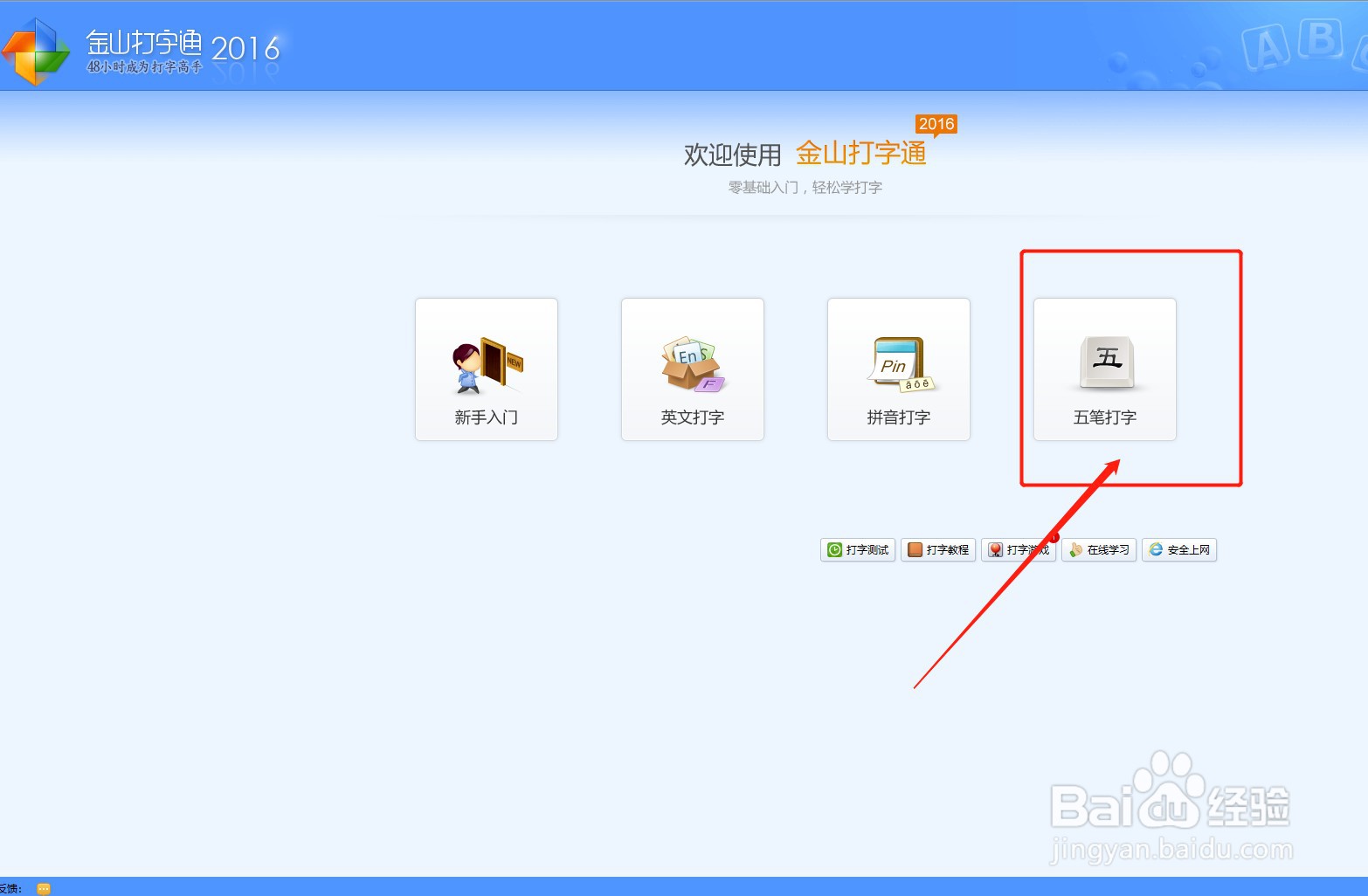Click the orange 2016 badge
Screen dimensions: 1368x896
click(x=936, y=125)
